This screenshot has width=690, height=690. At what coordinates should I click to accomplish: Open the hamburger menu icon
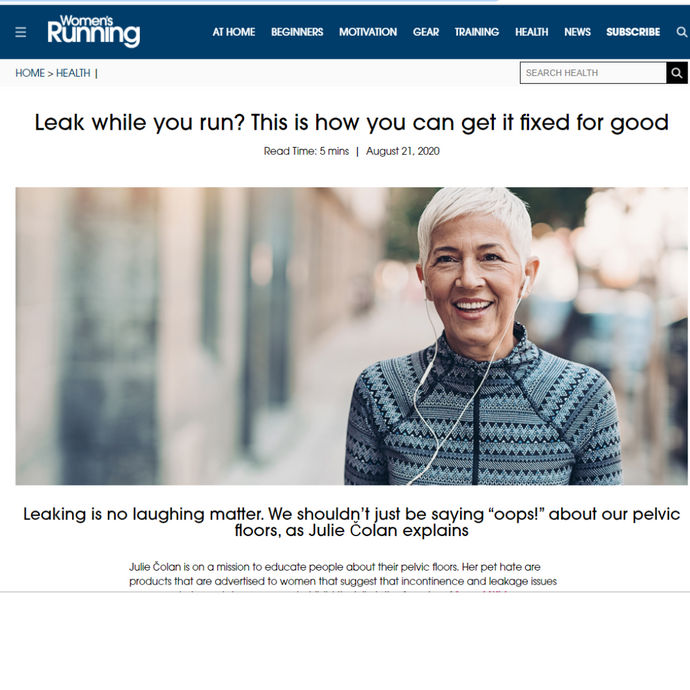click(21, 32)
